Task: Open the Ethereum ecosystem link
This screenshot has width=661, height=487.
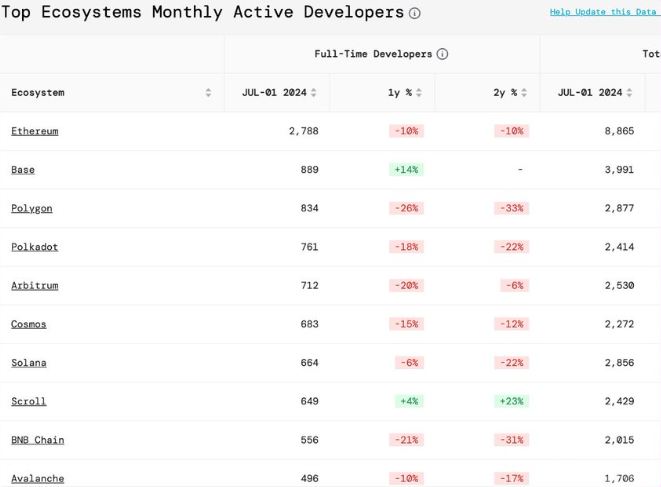Action: click(35, 131)
